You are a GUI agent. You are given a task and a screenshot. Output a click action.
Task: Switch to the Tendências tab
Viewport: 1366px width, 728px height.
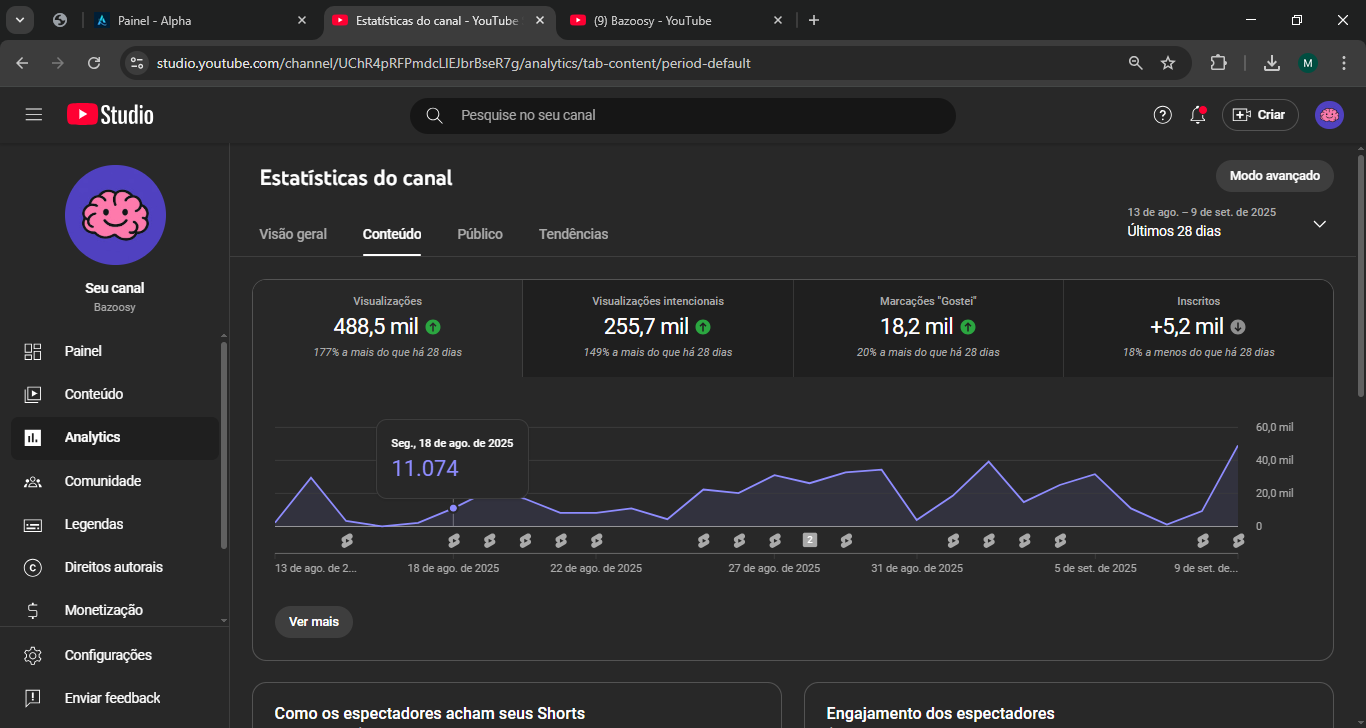[x=573, y=234]
